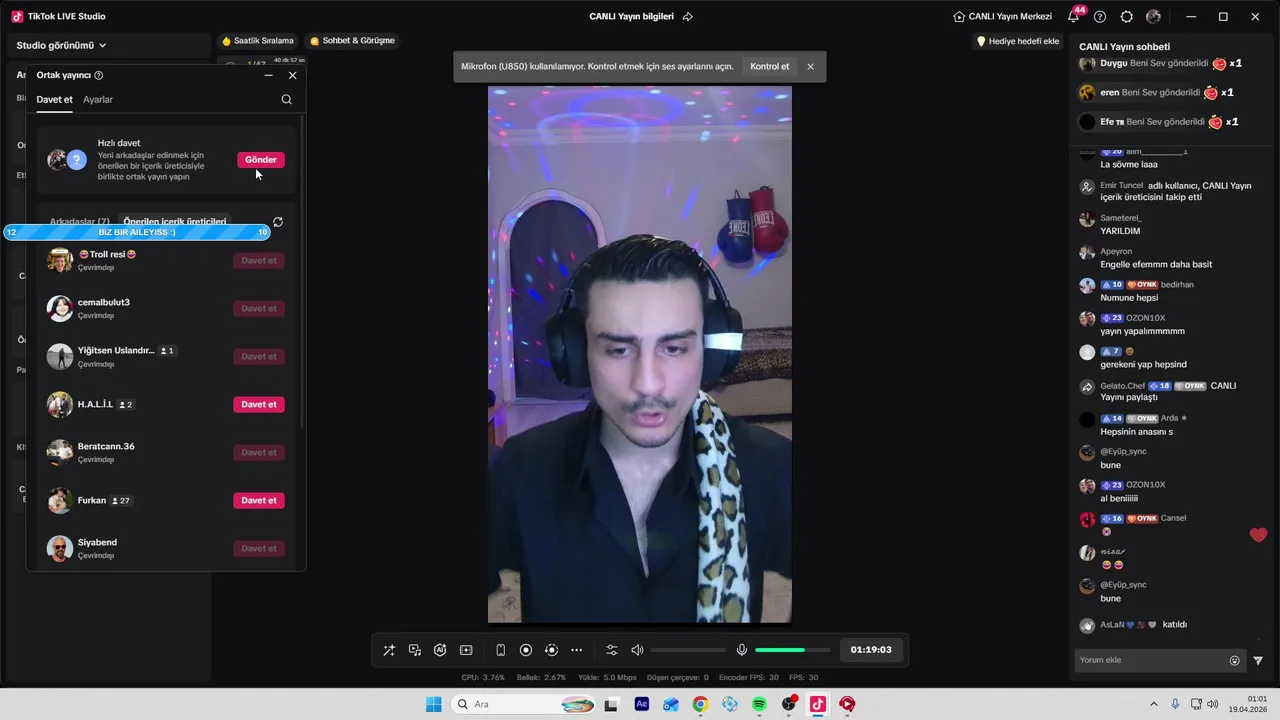
Task: Click the BIZ BIR AILEYISS progress bar
Action: tap(137, 232)
